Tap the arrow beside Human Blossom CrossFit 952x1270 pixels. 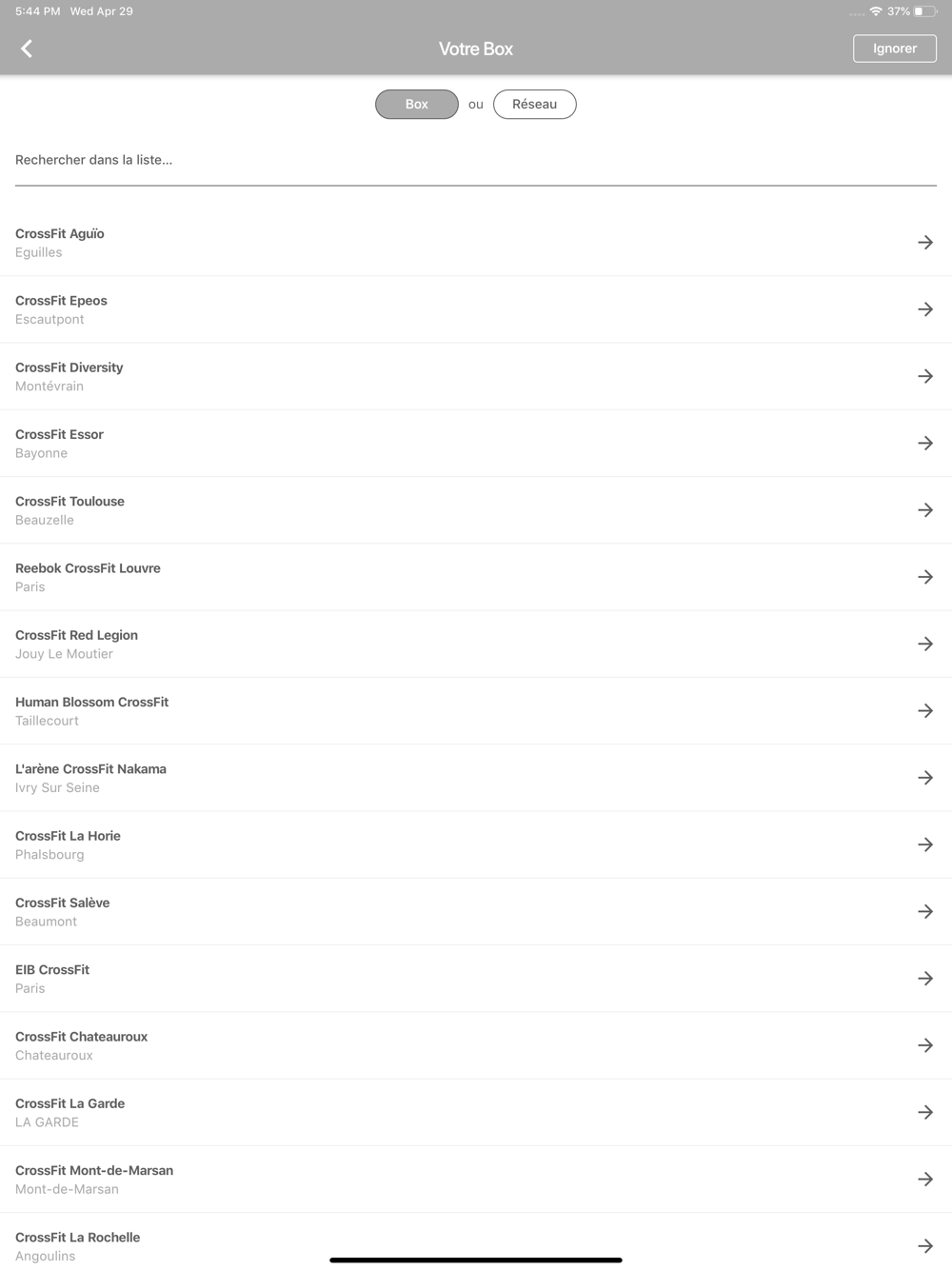925,711
